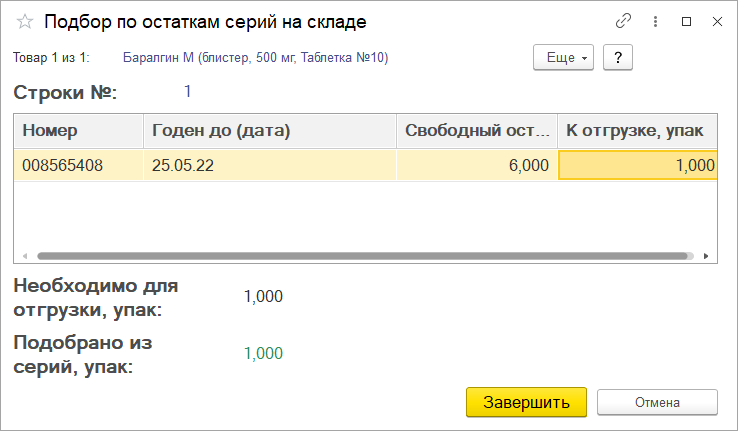Close the series selection dialog

click(x=717, y=21)
